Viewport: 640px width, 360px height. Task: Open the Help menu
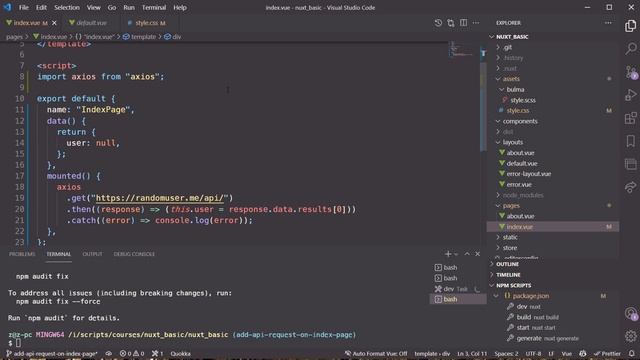tap(180, 7)
